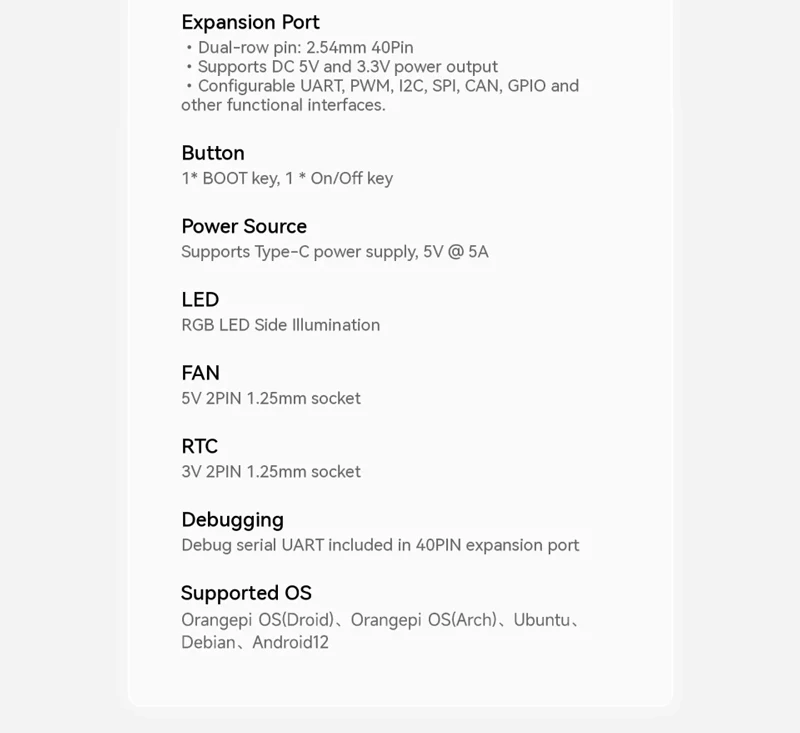Click the Debug serial UART description
This screenshot has height=733, width=800.
(380, 545)
